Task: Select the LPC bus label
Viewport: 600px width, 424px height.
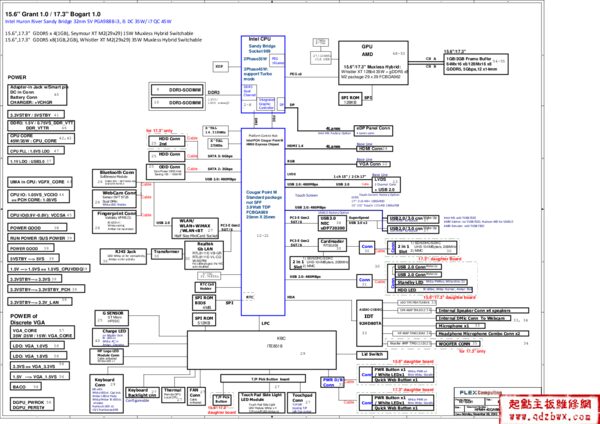Action: 266,324
